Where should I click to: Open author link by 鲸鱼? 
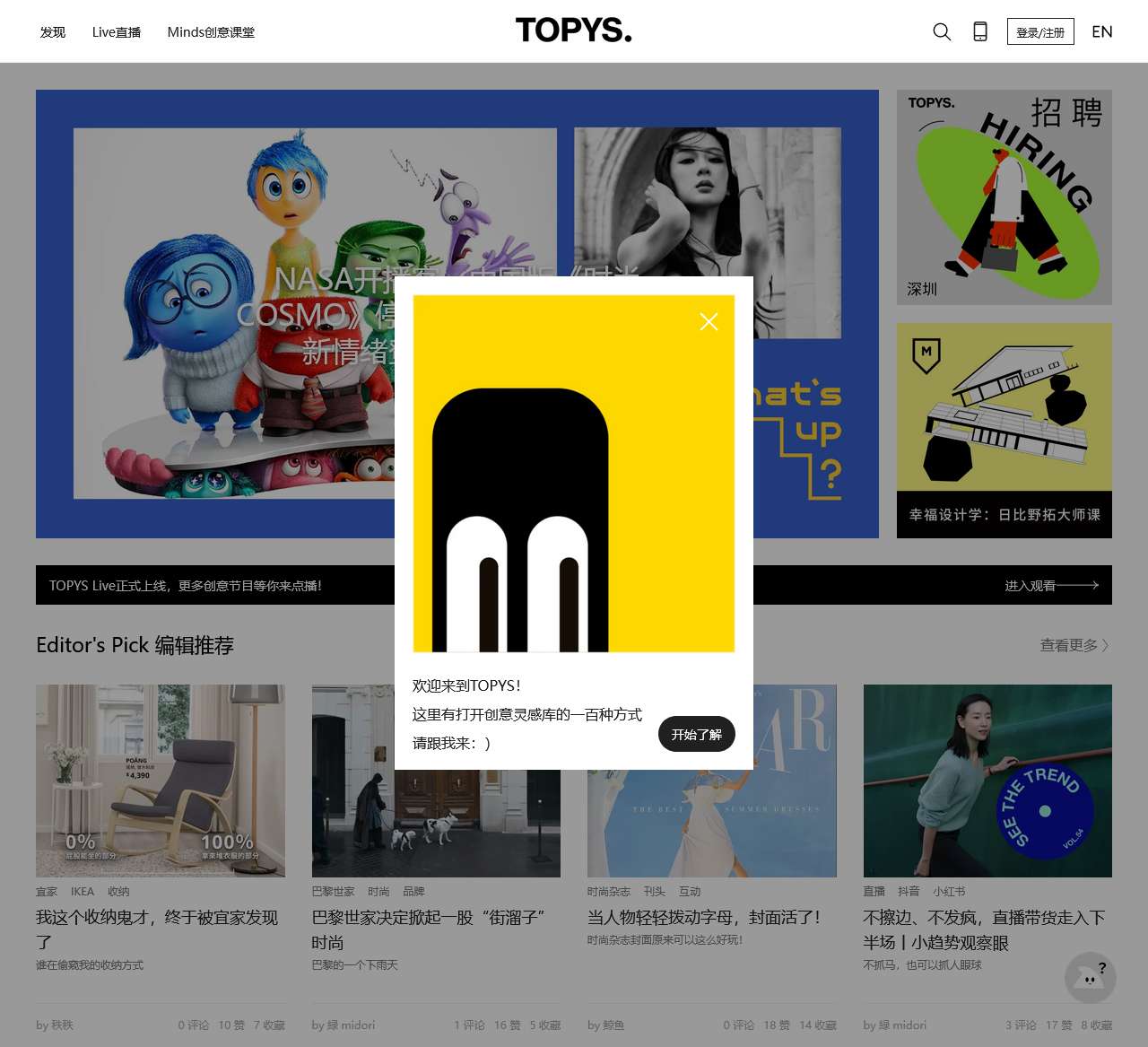click(606, 1025)
